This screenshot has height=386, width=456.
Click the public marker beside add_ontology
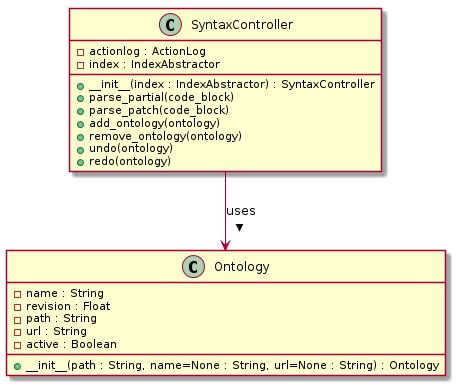[80, 125]
